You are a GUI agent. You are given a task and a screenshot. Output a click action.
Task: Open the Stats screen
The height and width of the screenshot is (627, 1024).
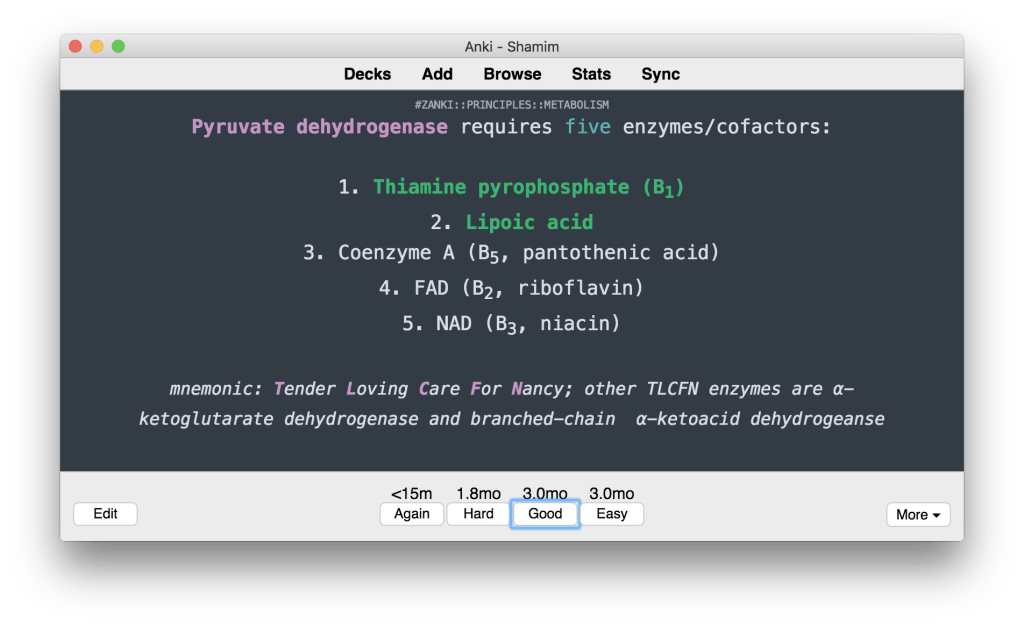point(591,74)
